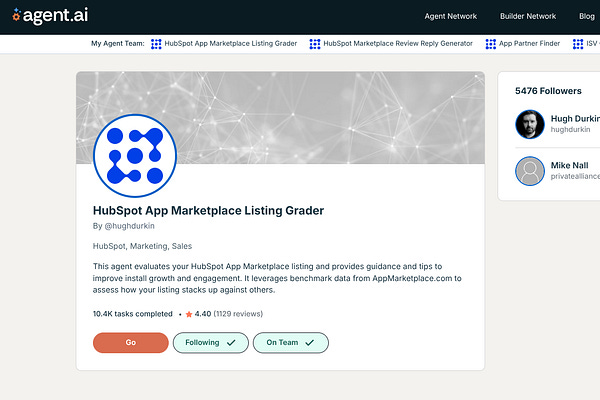Open HubSpot App Marketplace Listing Grader from team bar

[231, 44]
